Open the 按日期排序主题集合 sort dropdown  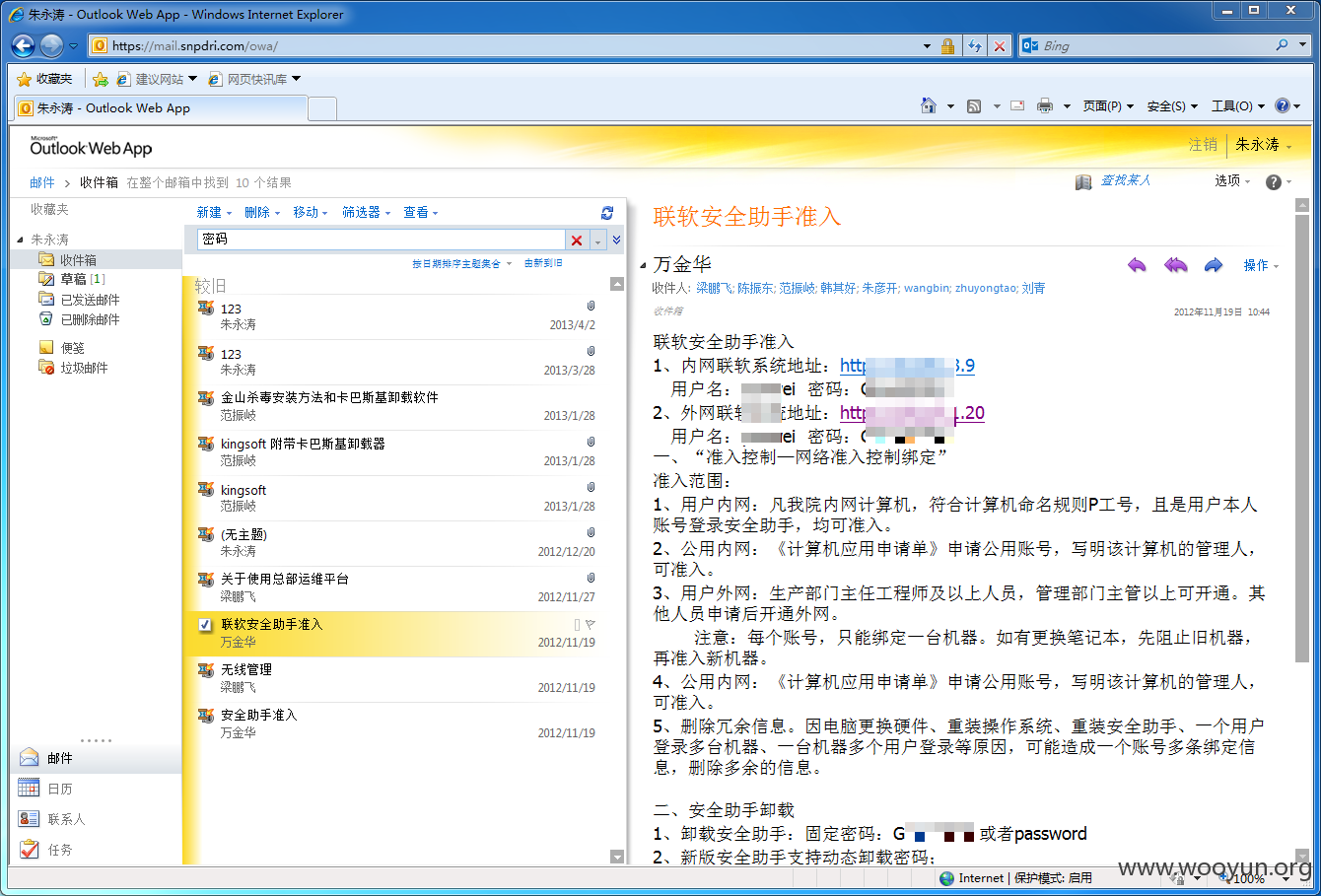(462, 263)
